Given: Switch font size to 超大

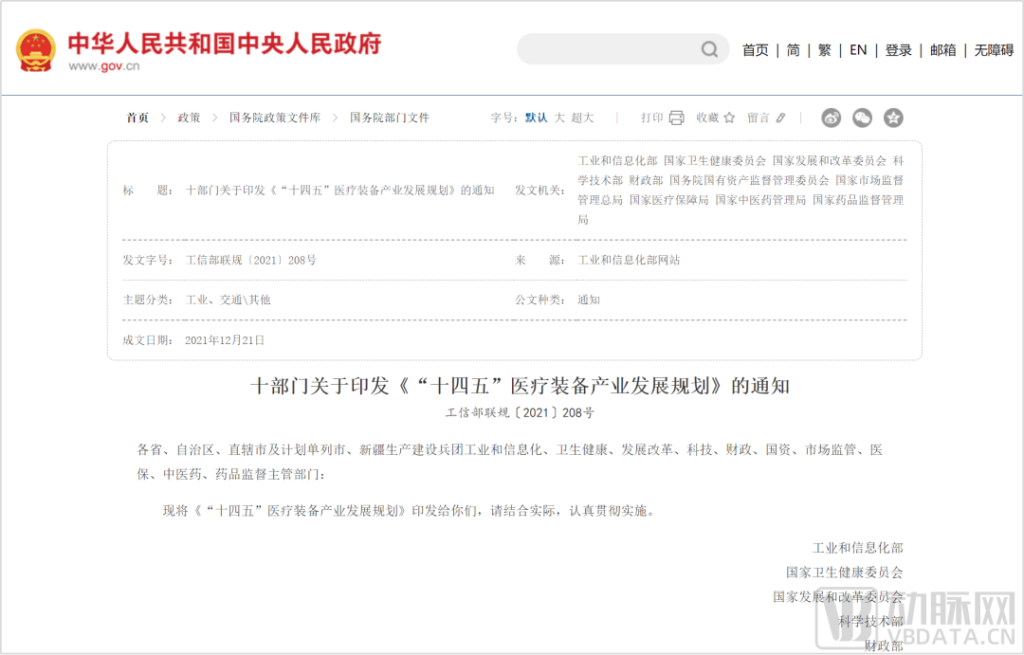Looking at the screenshot, I should [582, 118].
